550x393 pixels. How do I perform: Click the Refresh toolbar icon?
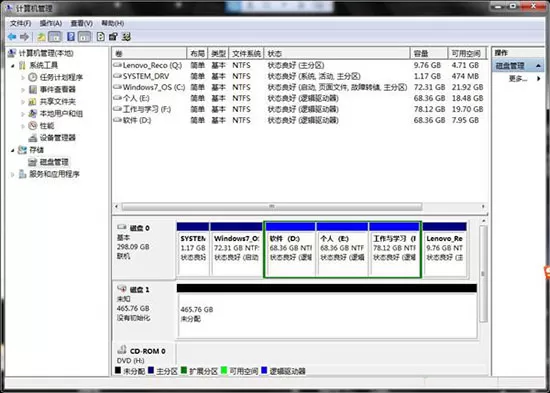pyautogui.click(x=101, y=36)
